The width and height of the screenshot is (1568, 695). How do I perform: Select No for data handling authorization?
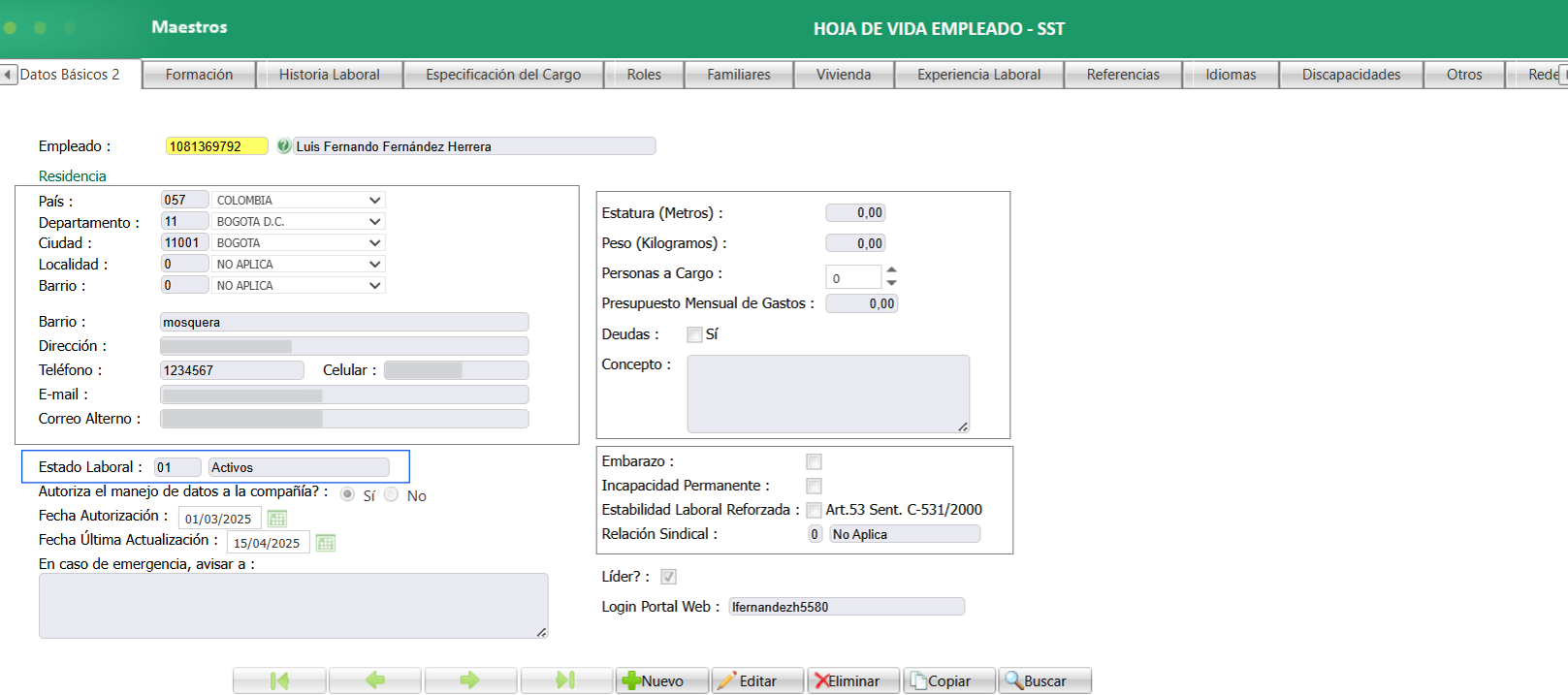[392, 495]
